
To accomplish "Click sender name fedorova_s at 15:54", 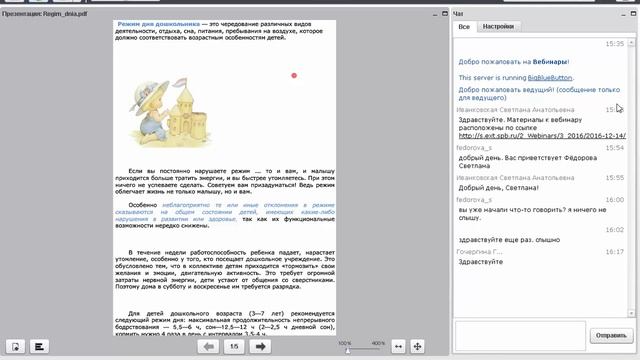I will 474,148.
